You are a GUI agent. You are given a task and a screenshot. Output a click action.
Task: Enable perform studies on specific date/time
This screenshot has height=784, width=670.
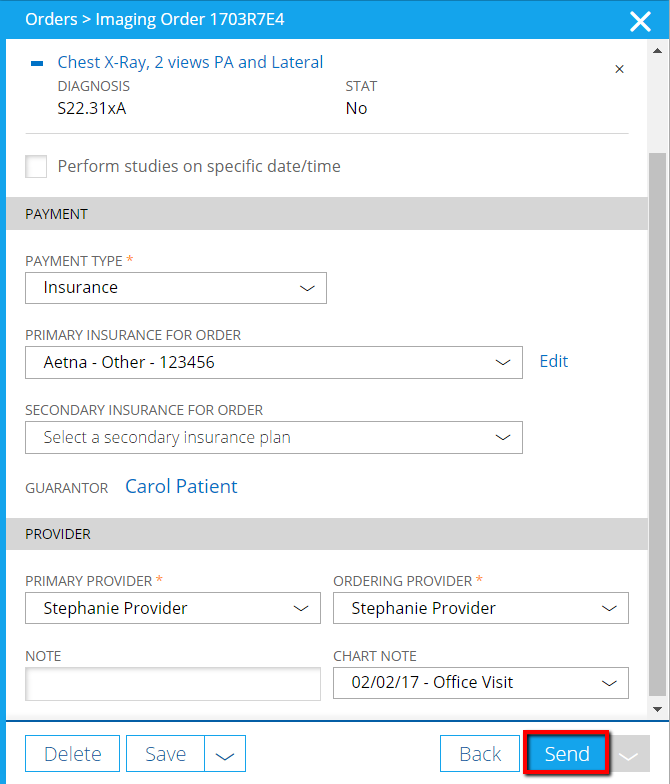tap(37, 166)
